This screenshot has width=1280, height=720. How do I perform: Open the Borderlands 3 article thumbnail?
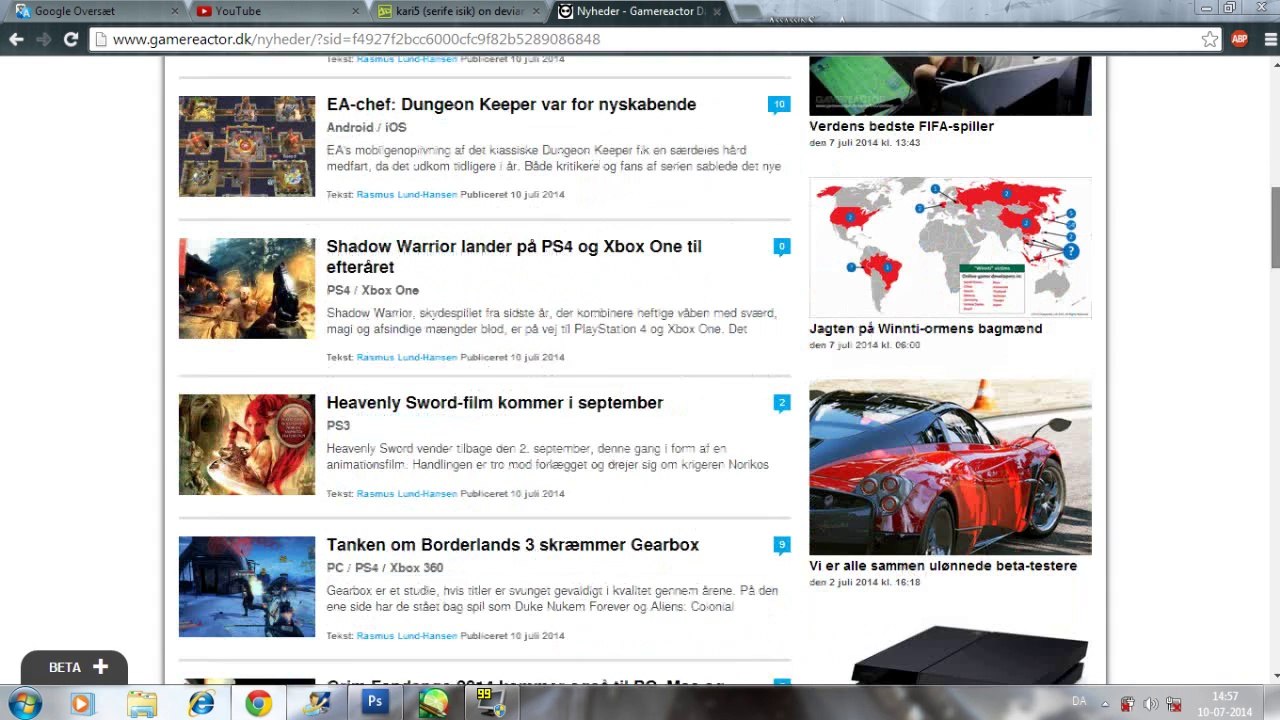247,587
